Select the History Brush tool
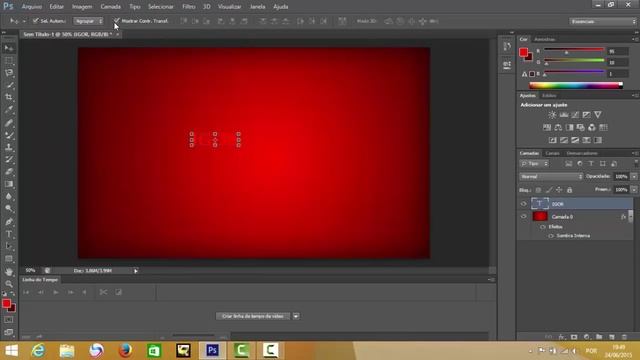640x360 pixels. pyautogui.click(x=9, y=159)
